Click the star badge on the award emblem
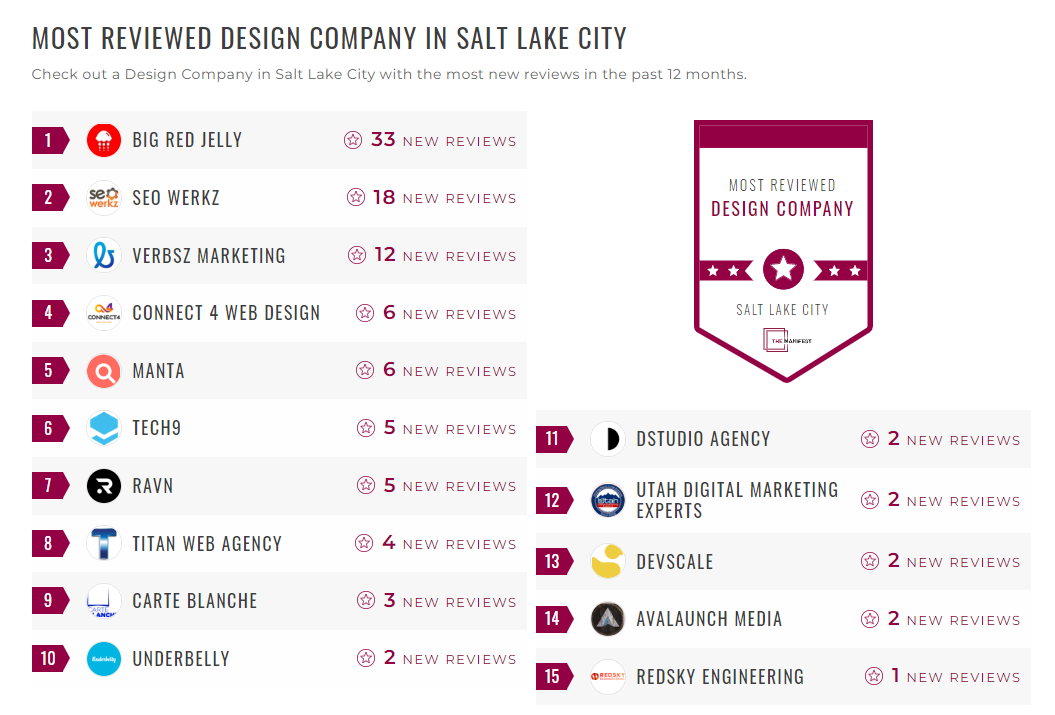 tap(783, 268)
